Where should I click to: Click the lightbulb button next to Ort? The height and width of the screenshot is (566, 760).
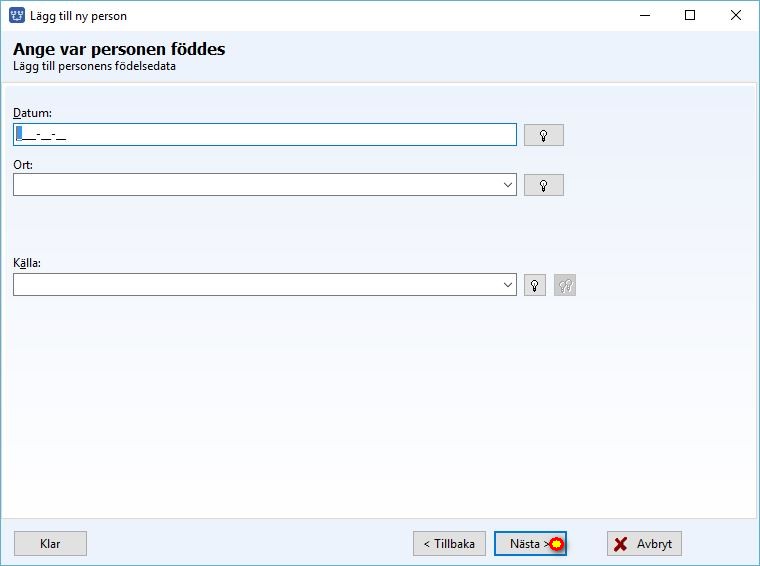(543, 185)
